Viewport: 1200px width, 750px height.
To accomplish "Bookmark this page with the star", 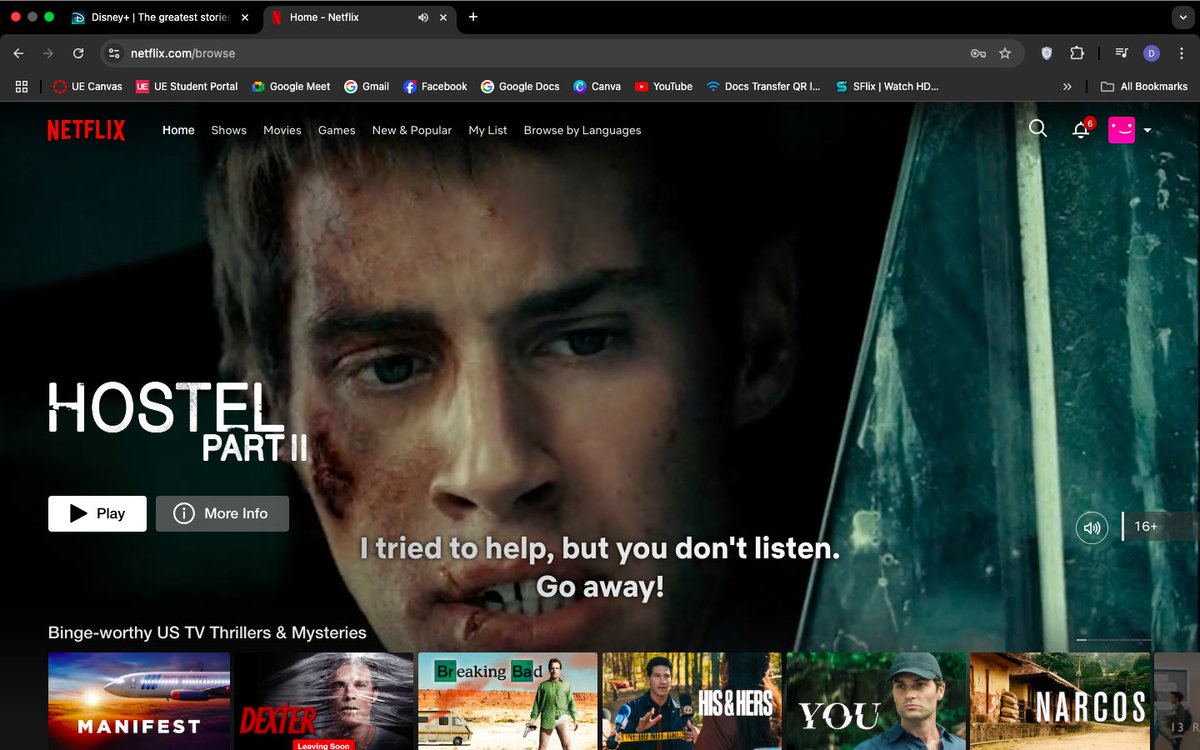I will 1005,53.
